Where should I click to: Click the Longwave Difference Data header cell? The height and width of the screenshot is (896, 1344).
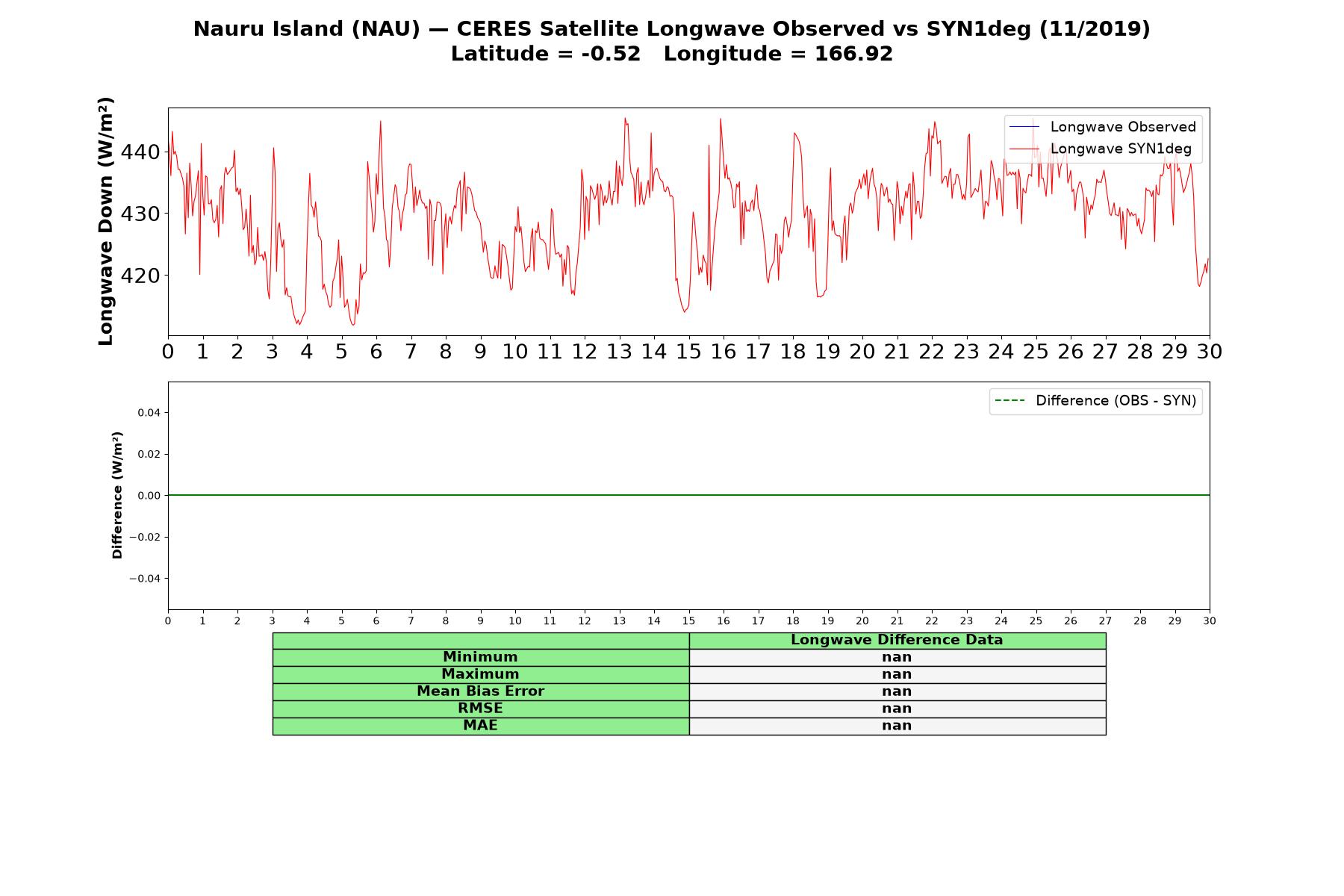pos(897,641)
